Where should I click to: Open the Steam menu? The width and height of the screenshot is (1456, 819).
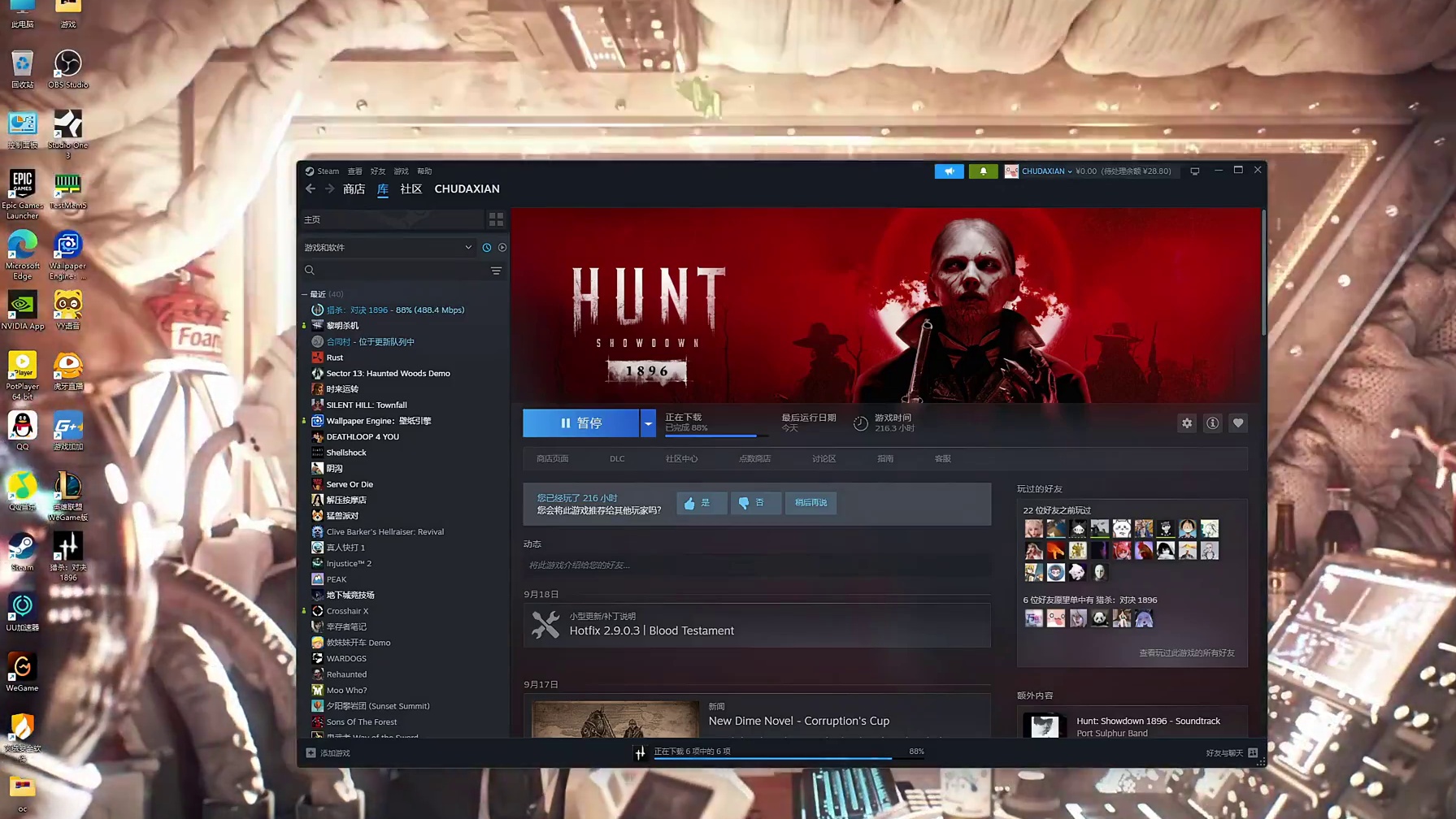click(x=328, y=171)
